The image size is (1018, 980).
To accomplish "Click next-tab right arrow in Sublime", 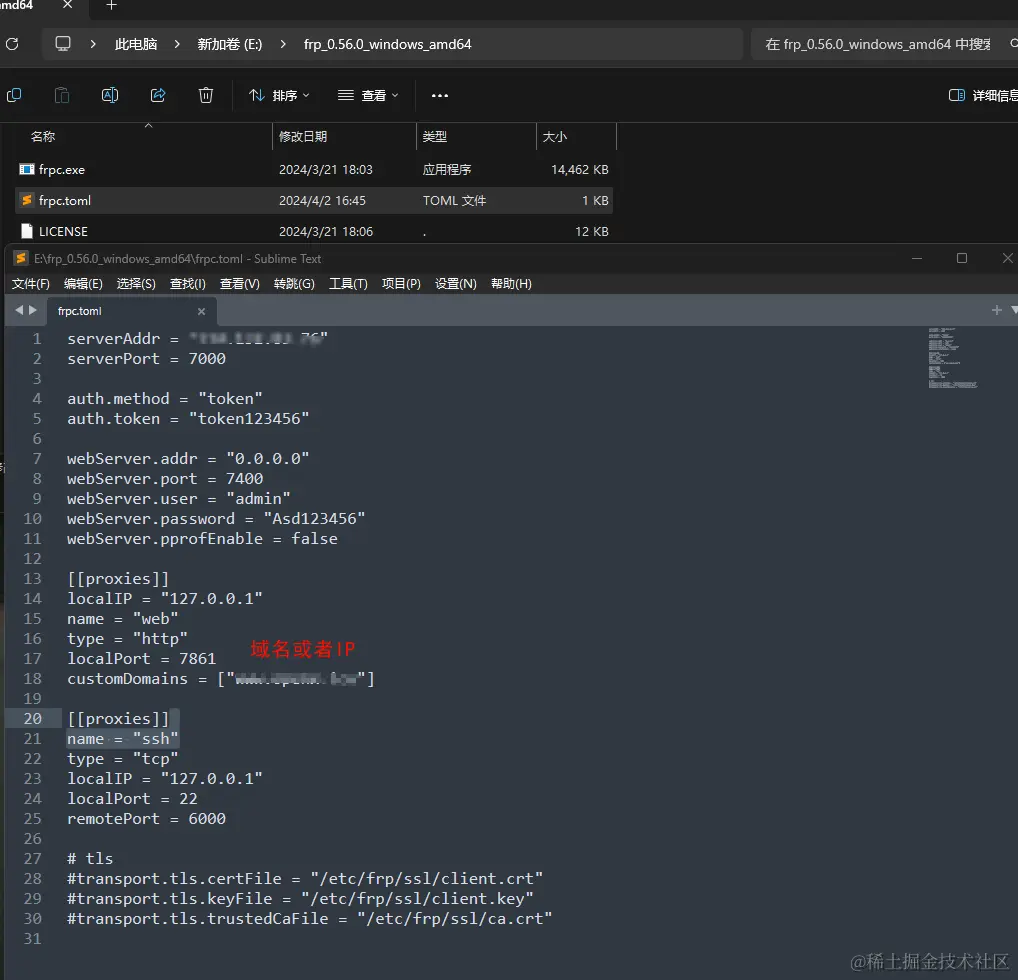I will [x=32, y=310].
